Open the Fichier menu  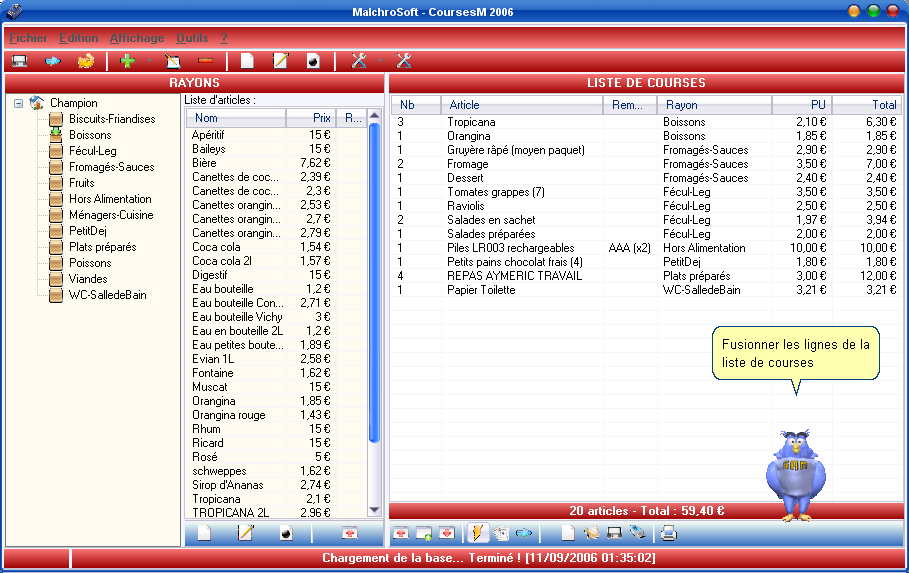pyautogui.click(x=28, y=38)
